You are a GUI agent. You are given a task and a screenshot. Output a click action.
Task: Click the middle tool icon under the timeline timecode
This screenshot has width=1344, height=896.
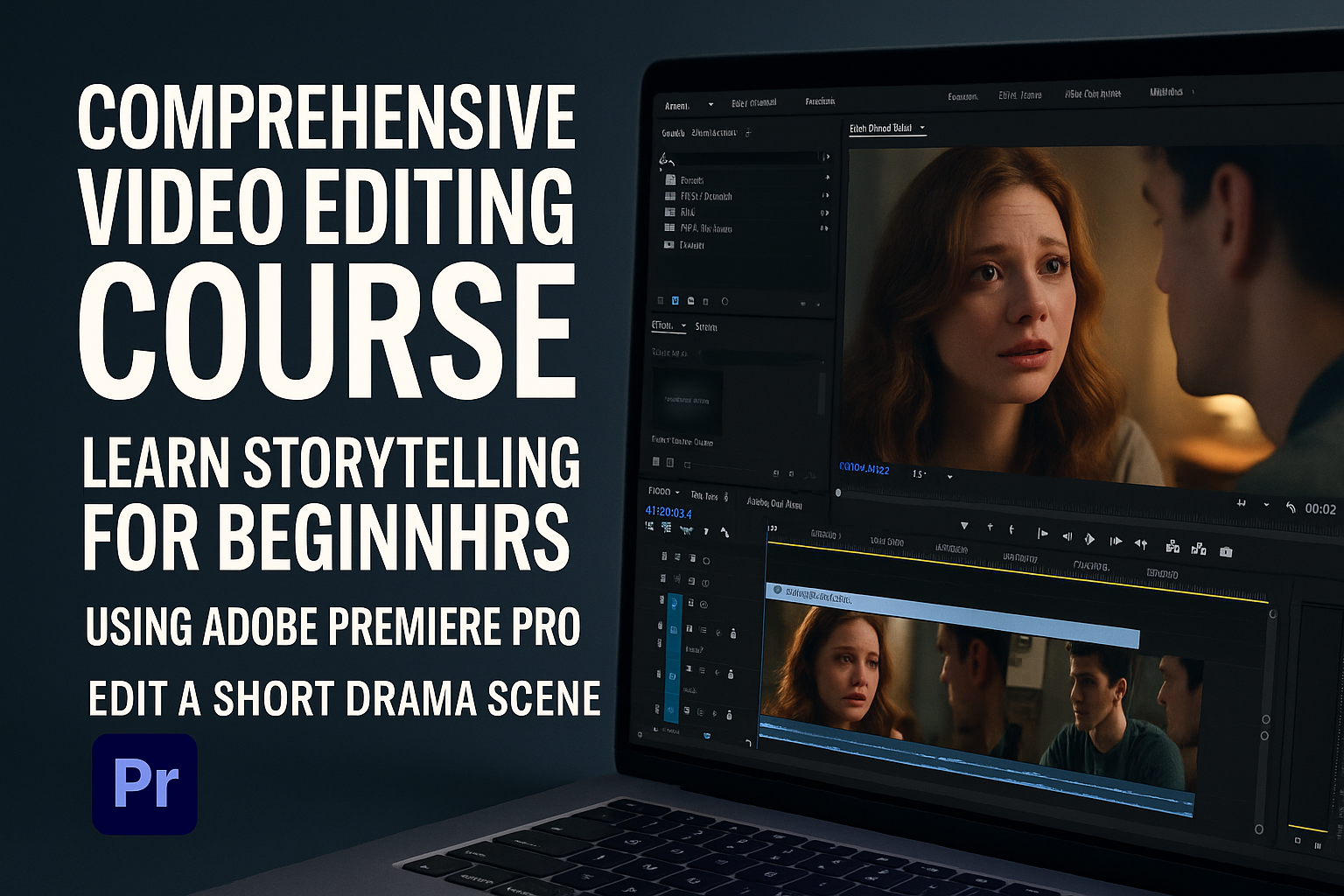click(686, 528)
